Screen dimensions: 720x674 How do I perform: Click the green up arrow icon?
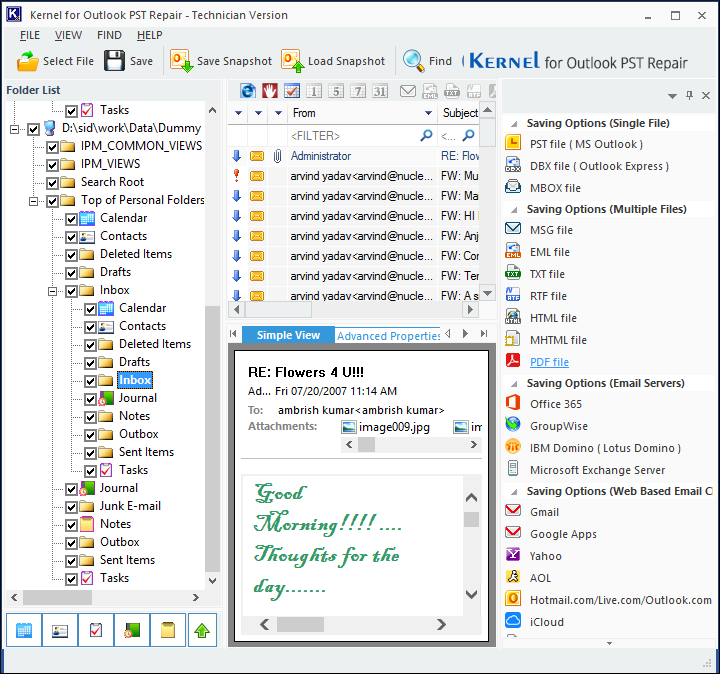click(x=203, y=630)
